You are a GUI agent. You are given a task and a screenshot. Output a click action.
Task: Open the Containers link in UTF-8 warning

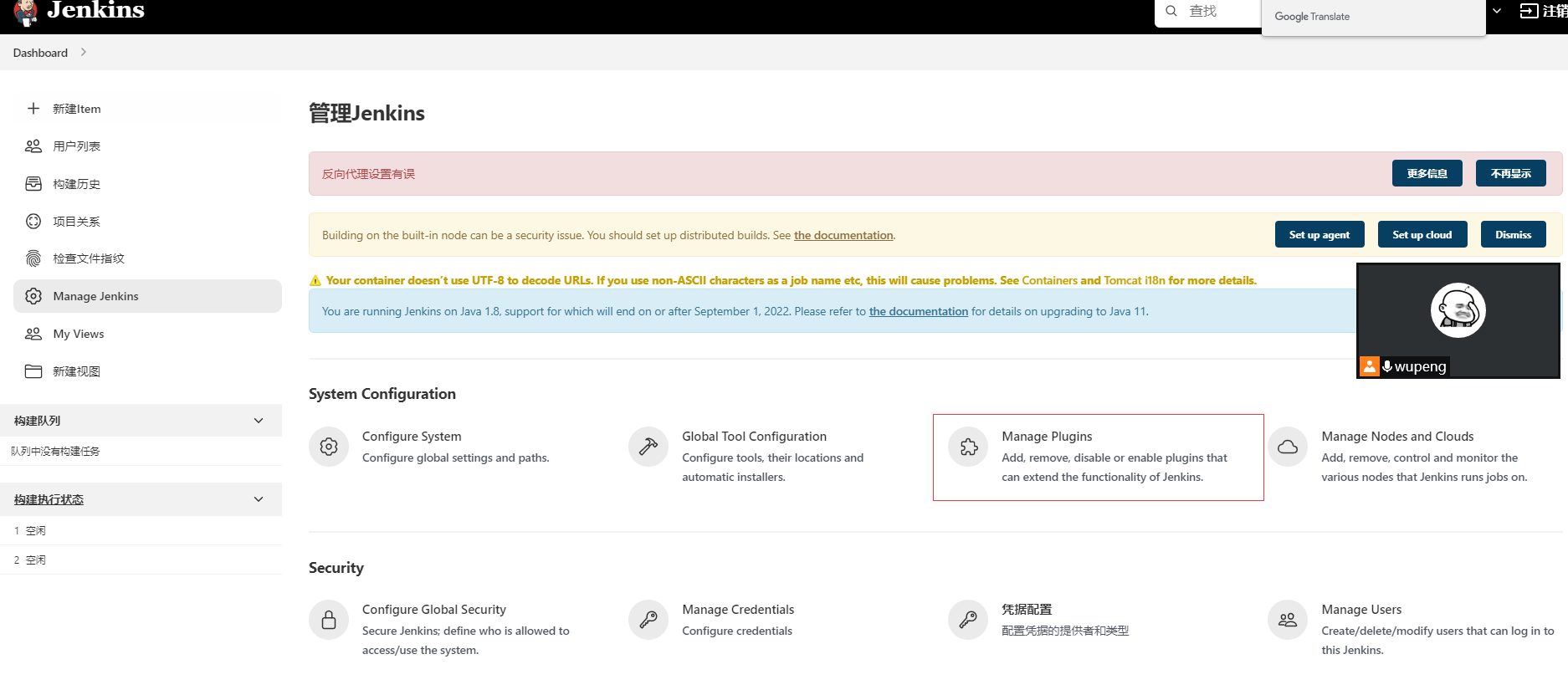point(1050,280)
